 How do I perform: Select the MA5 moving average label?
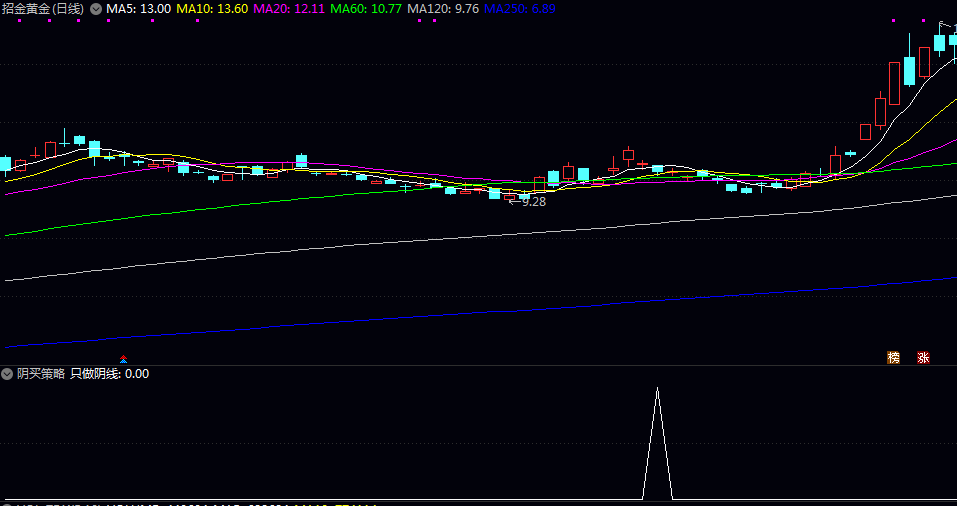pyautogui.click(x=138, y=9)
